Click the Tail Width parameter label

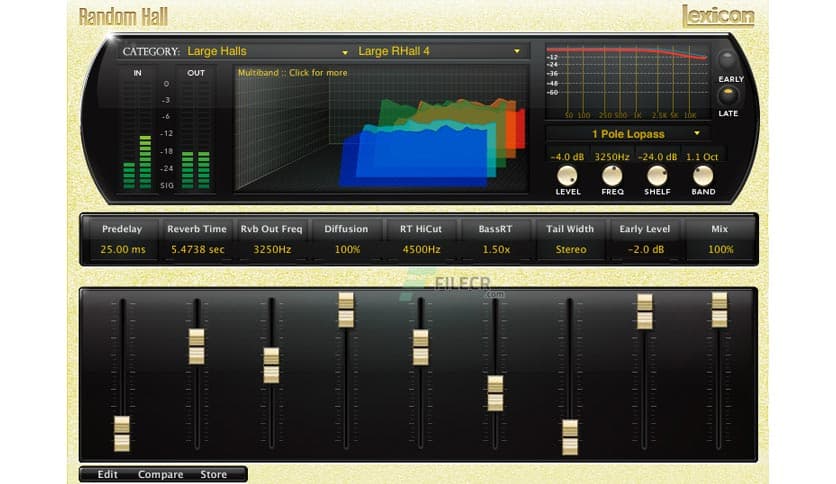(x=570, y=229)
